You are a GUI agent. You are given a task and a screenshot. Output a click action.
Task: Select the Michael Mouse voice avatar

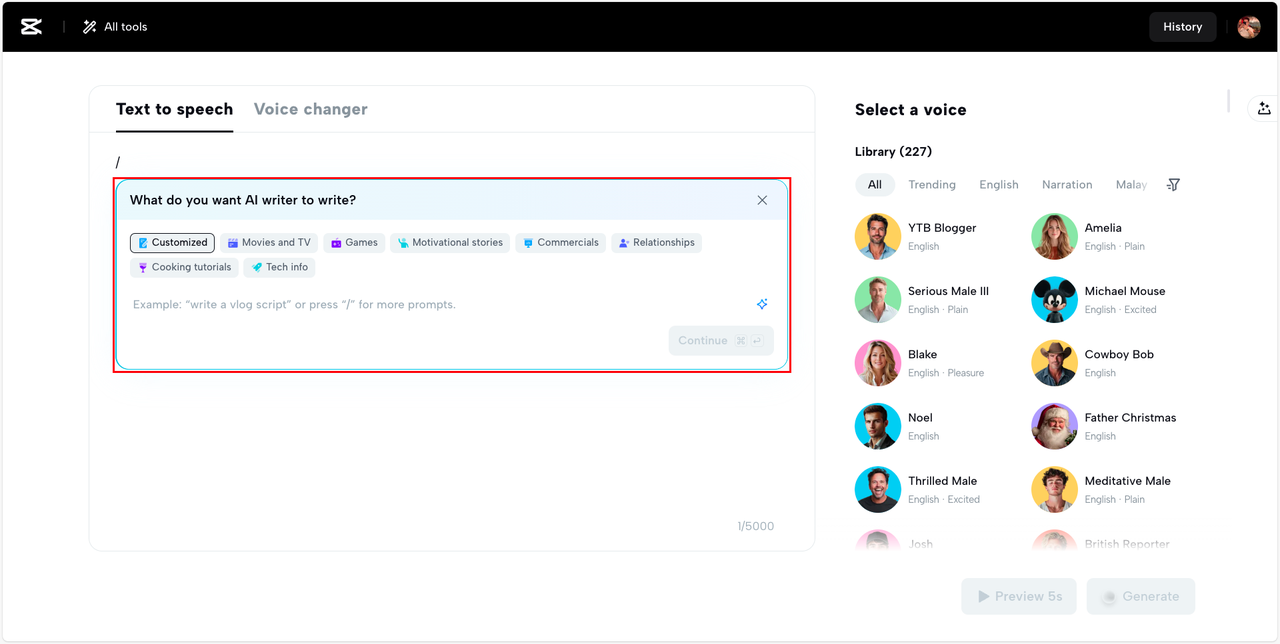1054,300
